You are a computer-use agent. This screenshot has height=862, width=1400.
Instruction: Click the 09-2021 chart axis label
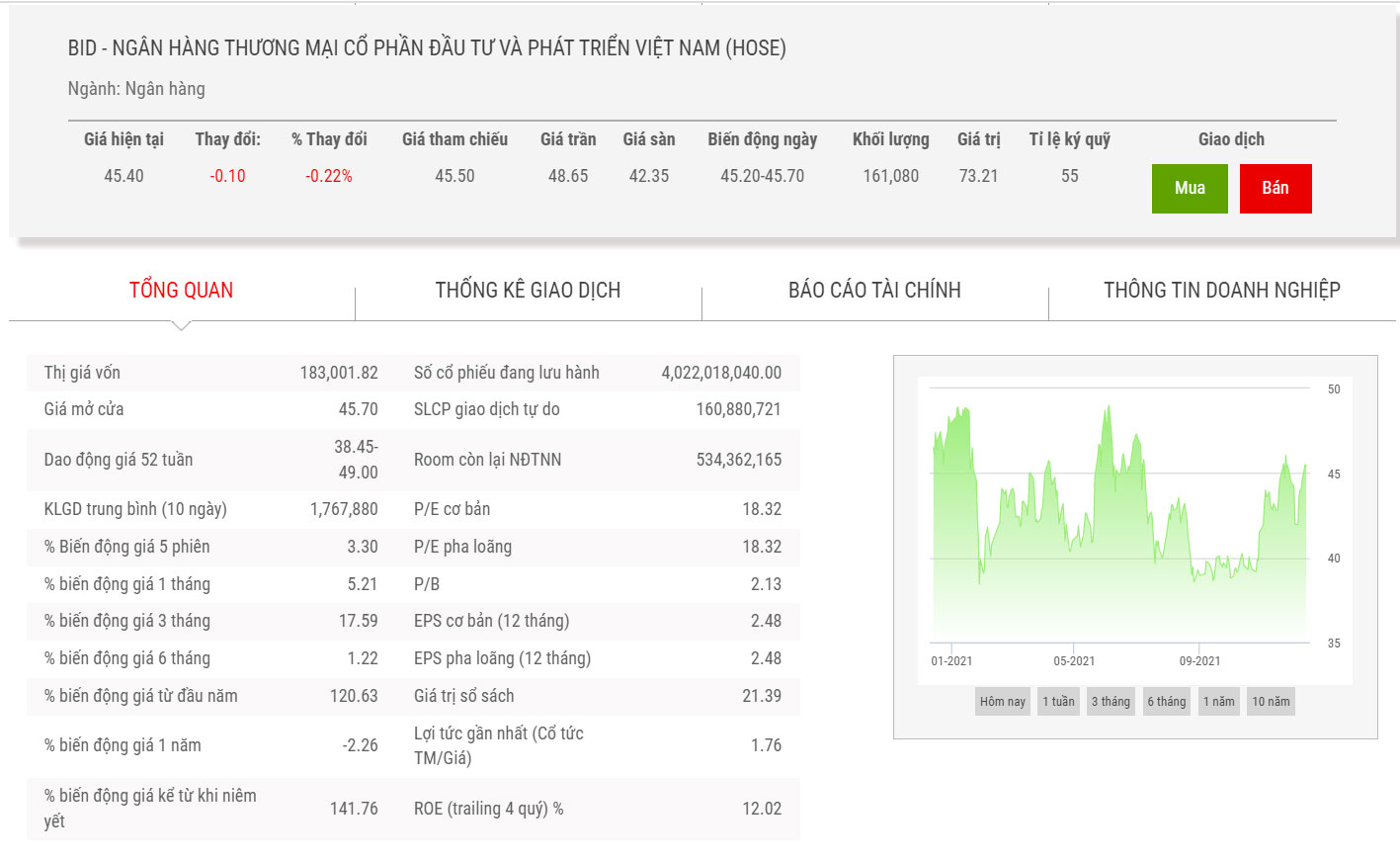(1199, 661)
